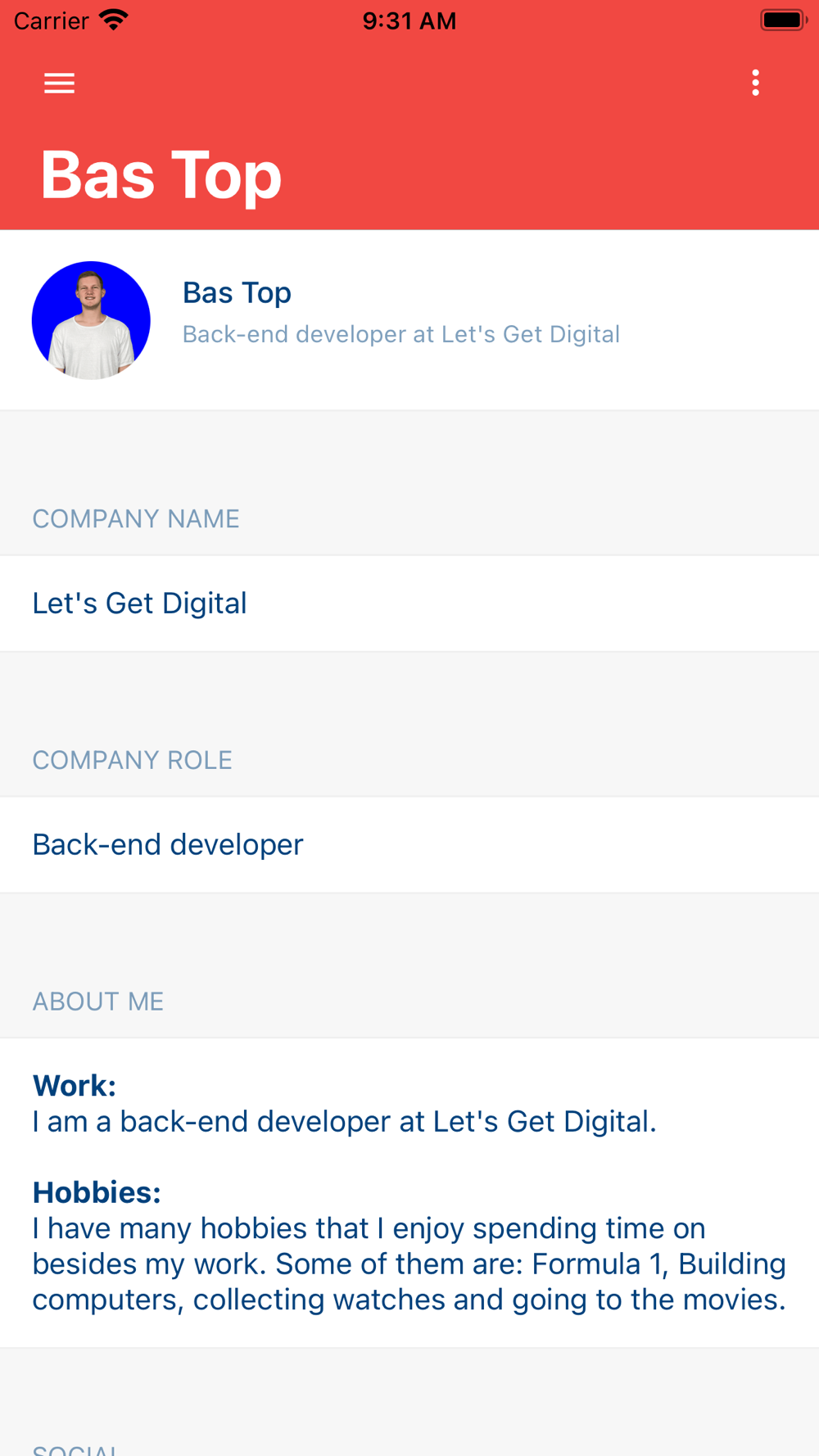Tap the Wi-Fi status bar icon
819x1456 pixels.
pos(114,20)
